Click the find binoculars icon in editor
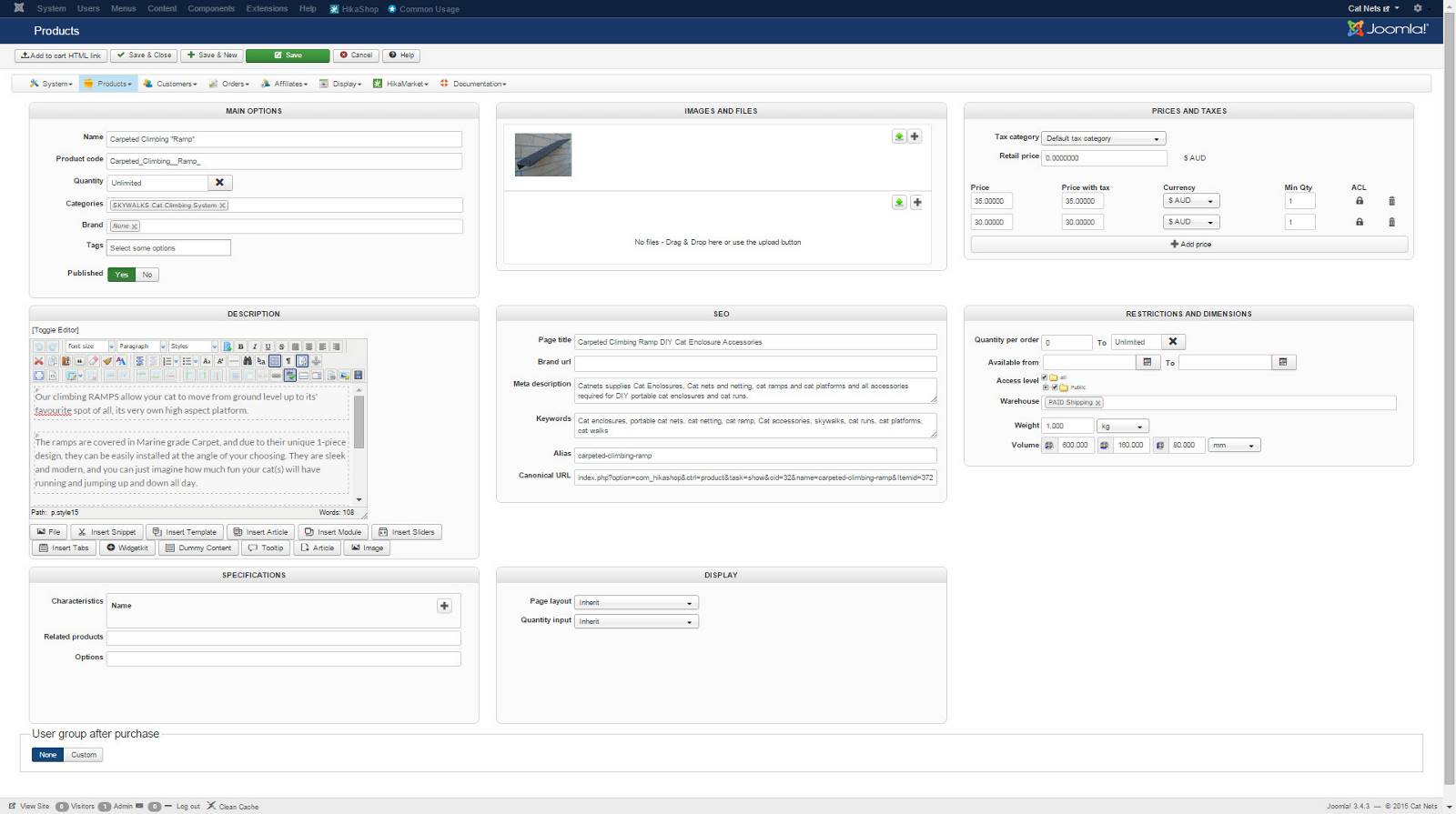This screenshot has width=1456, height=814. (247, 361)
